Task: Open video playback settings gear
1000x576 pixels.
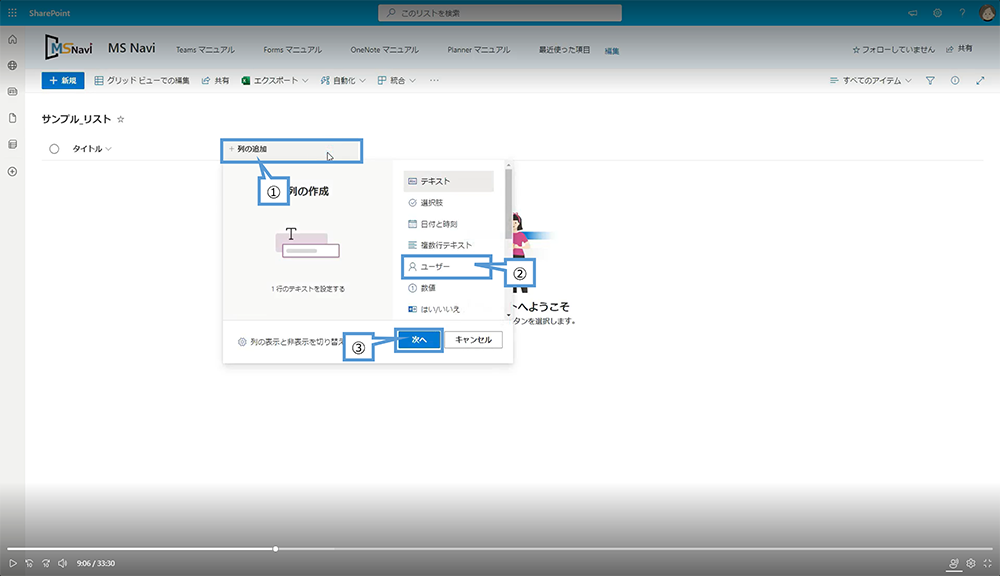Action: pyautogui.click(x=971, y=563)
